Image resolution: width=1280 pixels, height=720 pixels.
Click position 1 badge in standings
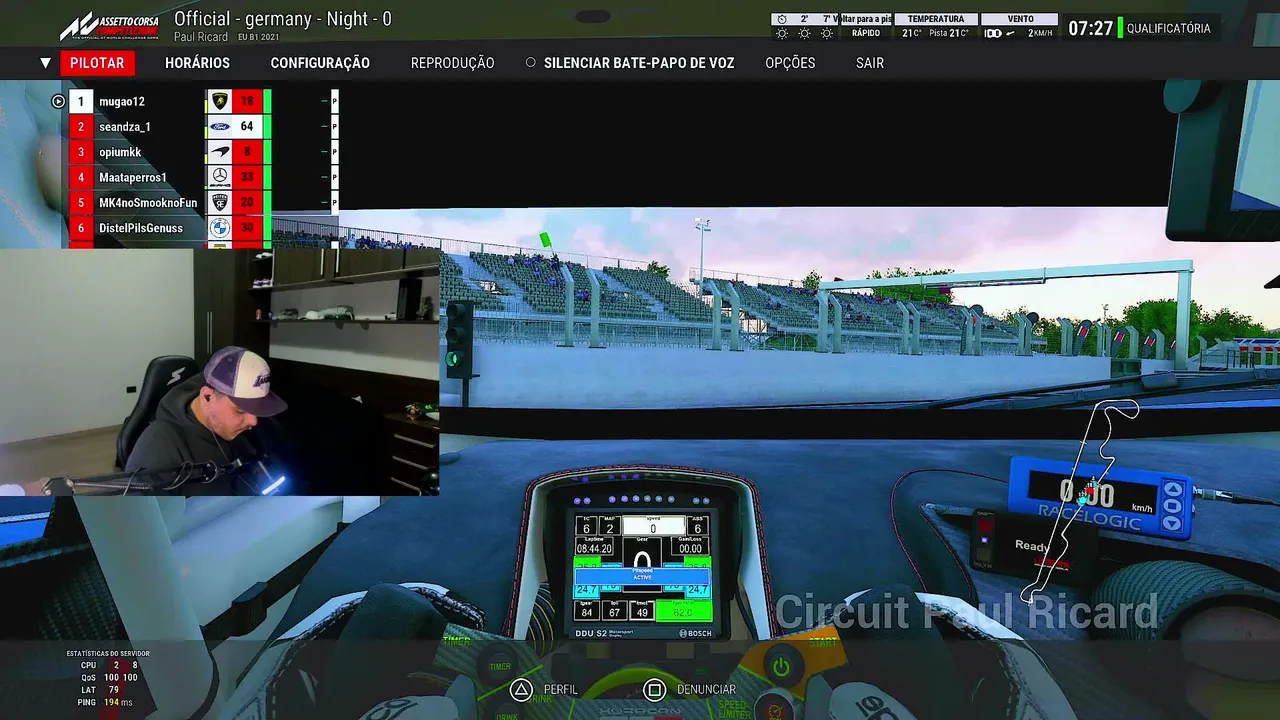(x=81, y=101)
